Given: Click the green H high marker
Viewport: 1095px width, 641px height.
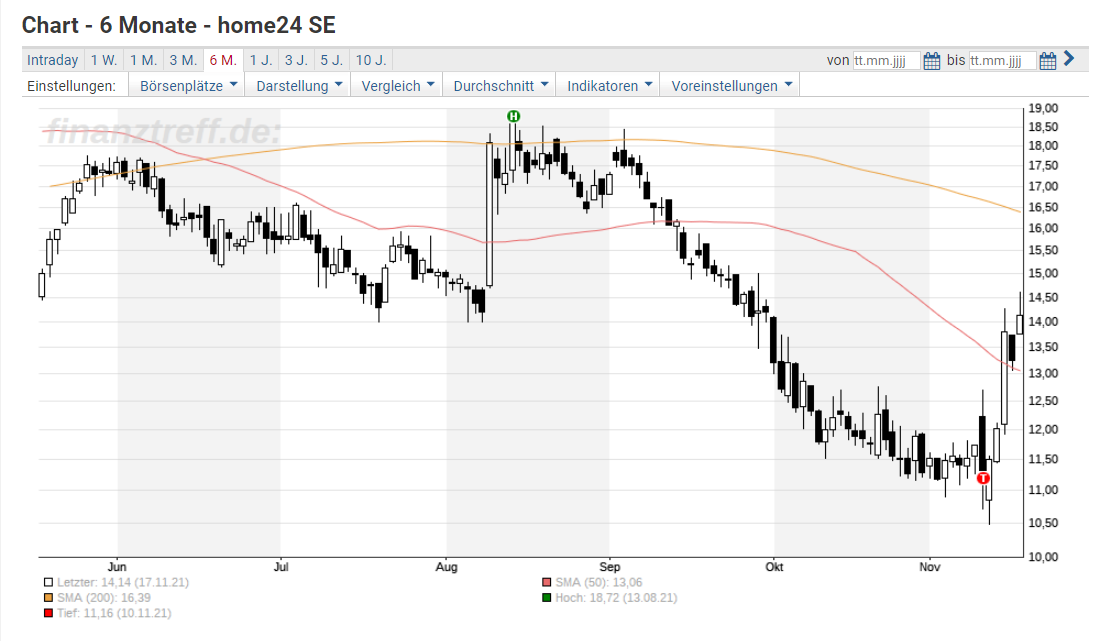Looking at the screenshot, I should 514,116.
